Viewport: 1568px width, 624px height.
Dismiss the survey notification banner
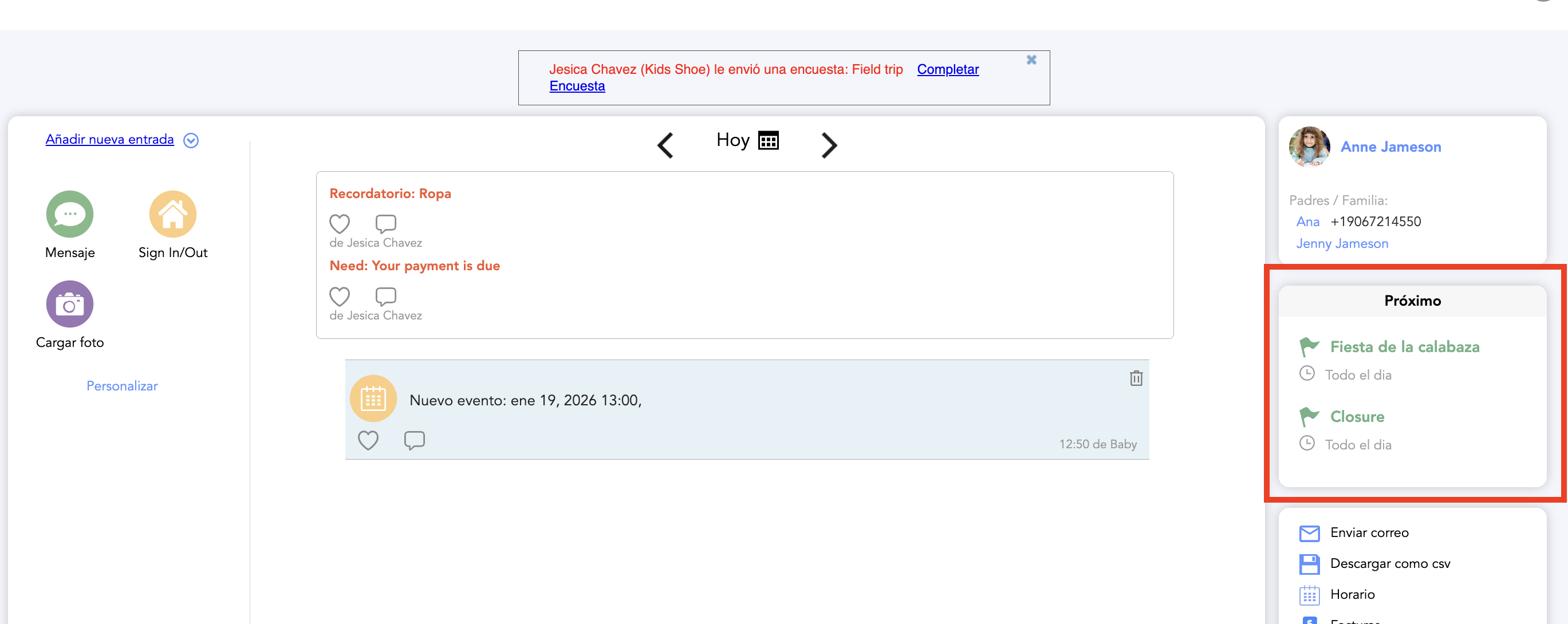(1031, 60)
